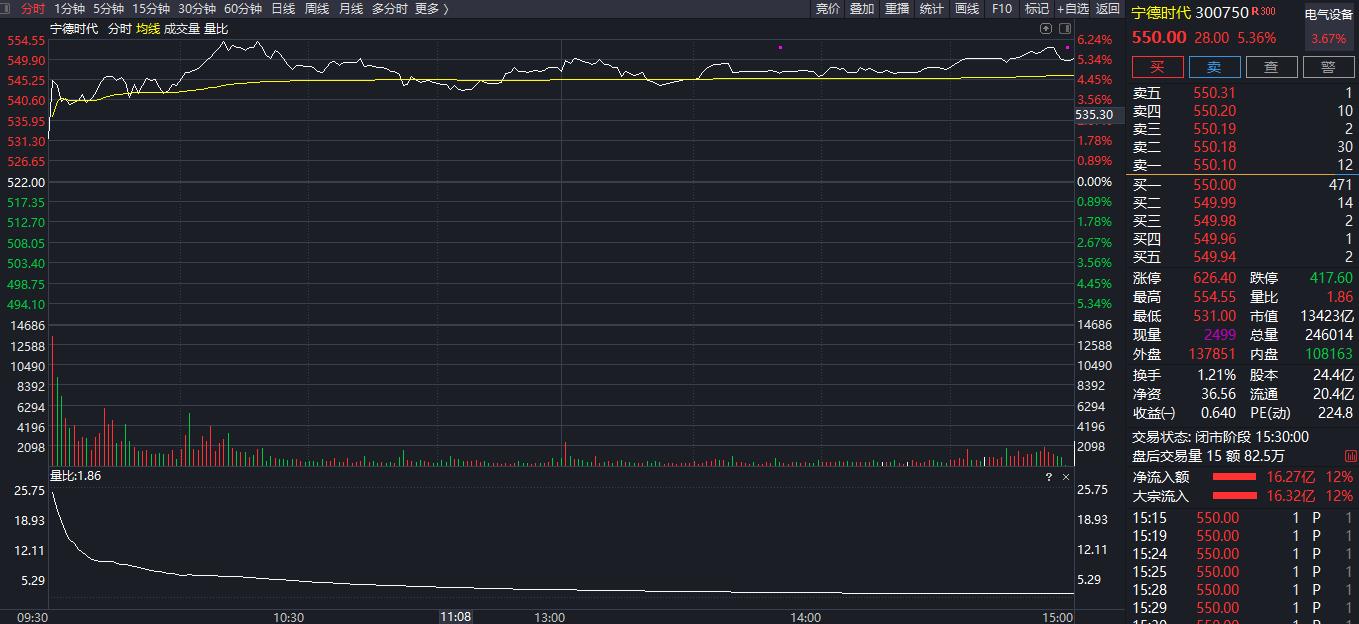Click the 宁德时代 label in chart legend

75,29
